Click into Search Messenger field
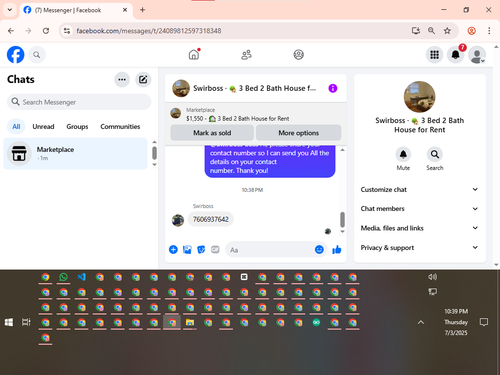This screenshot has width=500, height=375. coord(79,102)
